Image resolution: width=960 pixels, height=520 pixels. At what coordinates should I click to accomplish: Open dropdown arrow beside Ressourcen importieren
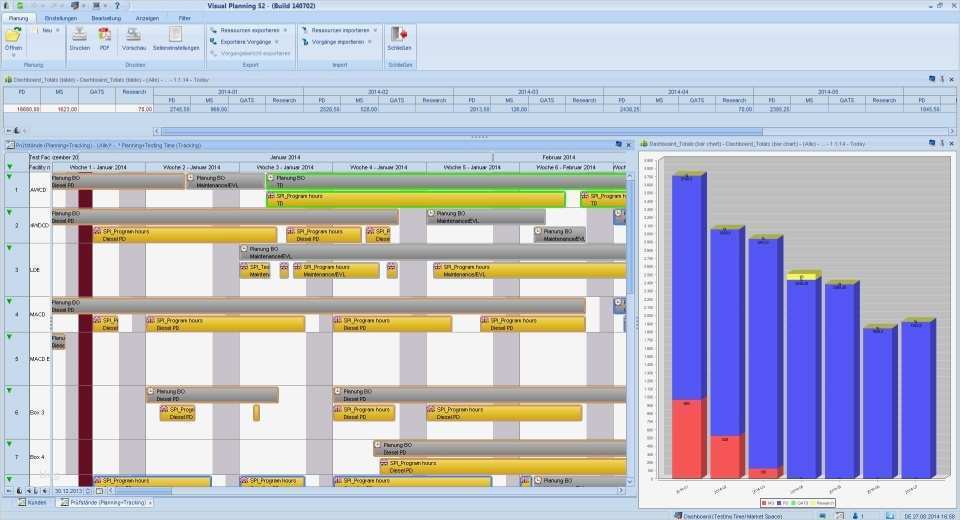(375, 30)
